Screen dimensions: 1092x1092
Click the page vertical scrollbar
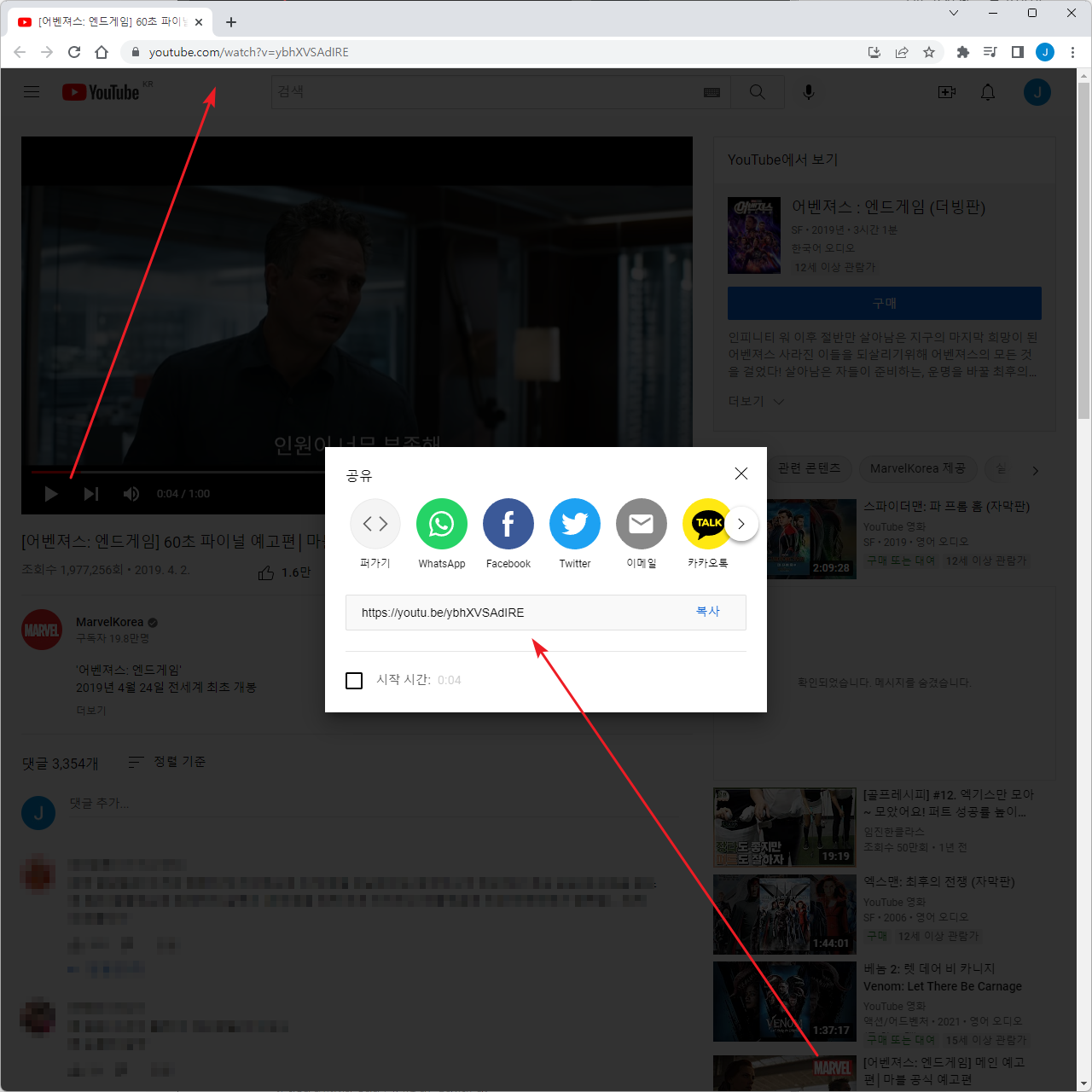coord(1084,251)
